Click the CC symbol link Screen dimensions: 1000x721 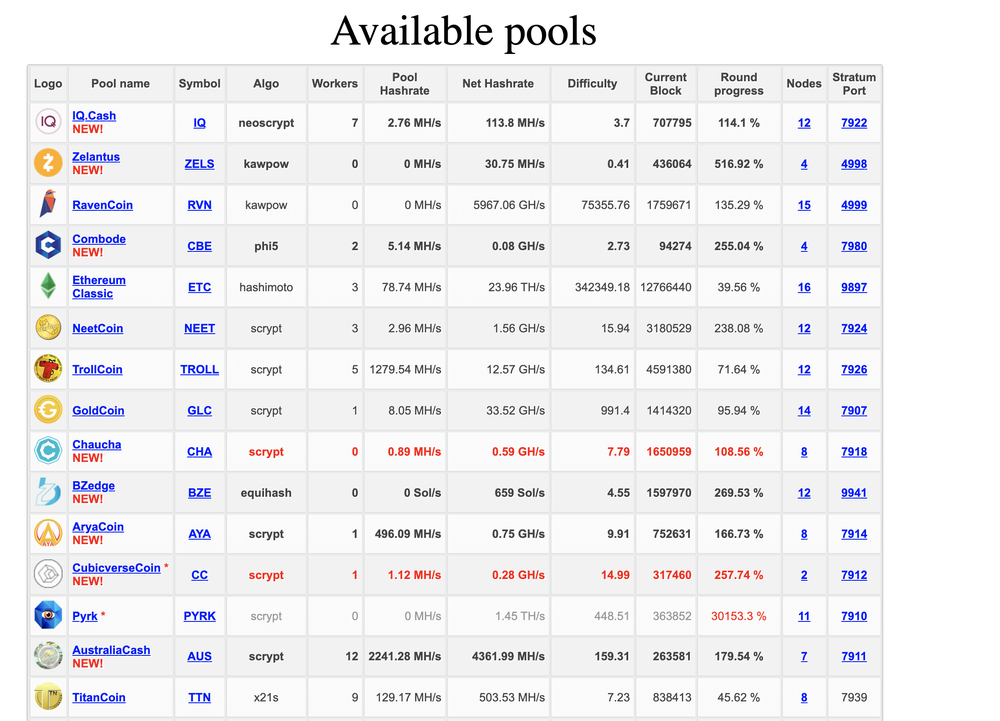click(x=200, y=575)
